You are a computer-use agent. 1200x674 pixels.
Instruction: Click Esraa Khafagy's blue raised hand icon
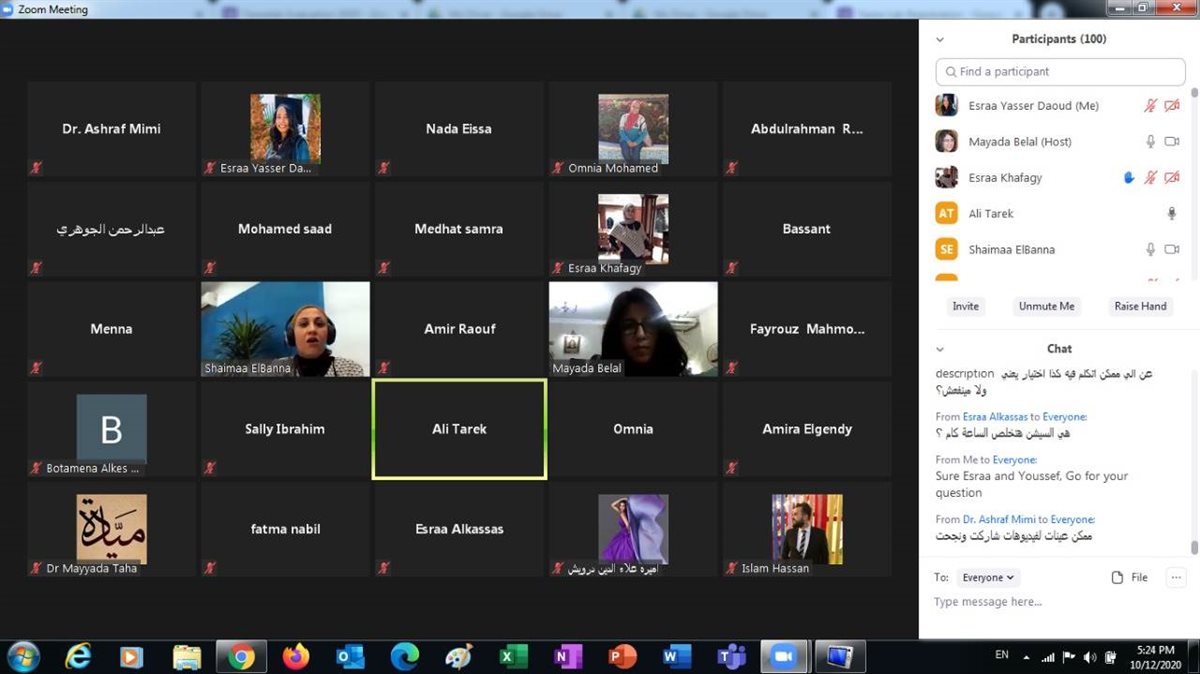click(1129, 178)
